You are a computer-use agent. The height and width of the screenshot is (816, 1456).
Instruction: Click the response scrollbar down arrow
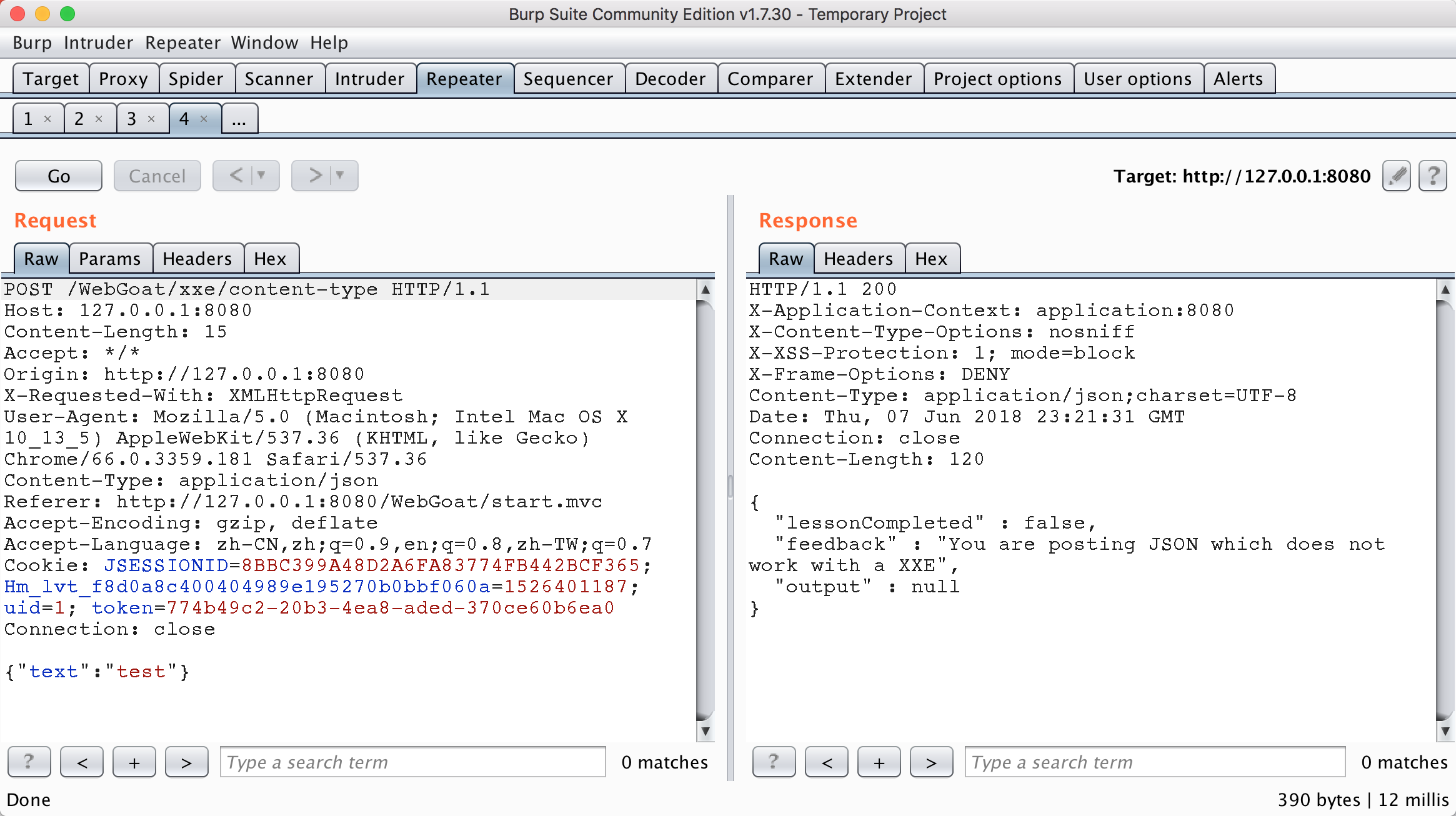coord(1445,731)
